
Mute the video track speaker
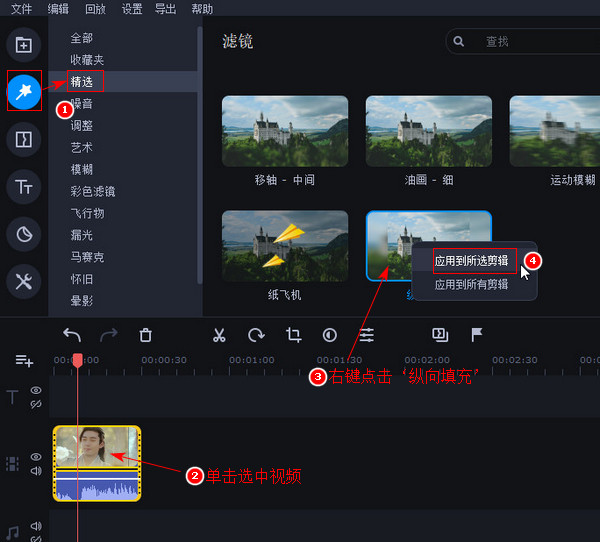(36, 471)
